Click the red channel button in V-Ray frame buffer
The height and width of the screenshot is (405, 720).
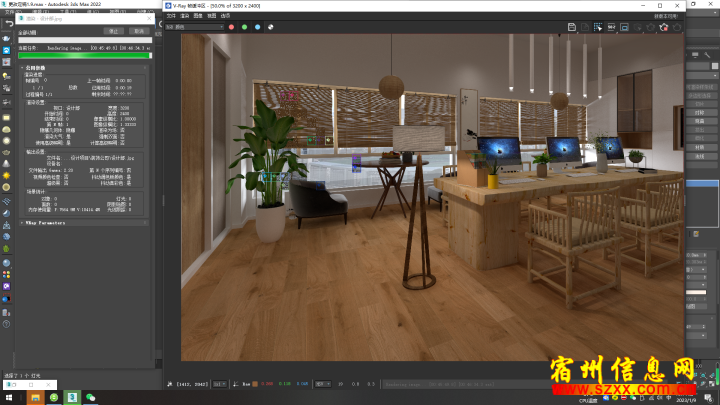231,27
